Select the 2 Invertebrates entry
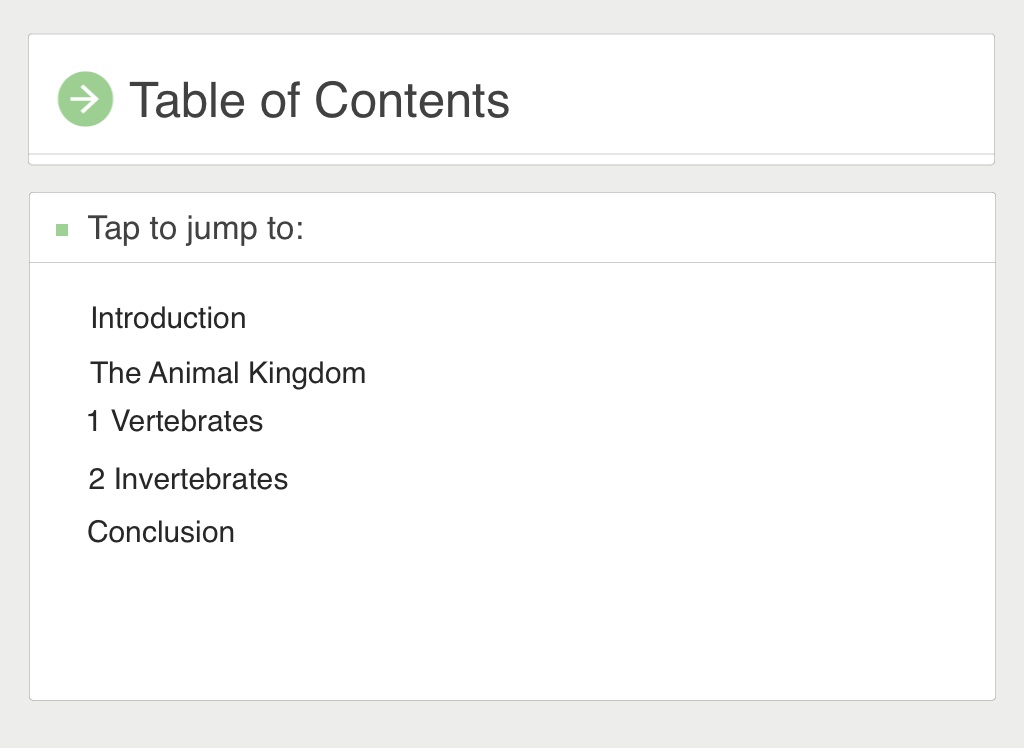The image size is (1024, 748). point(188,479)
